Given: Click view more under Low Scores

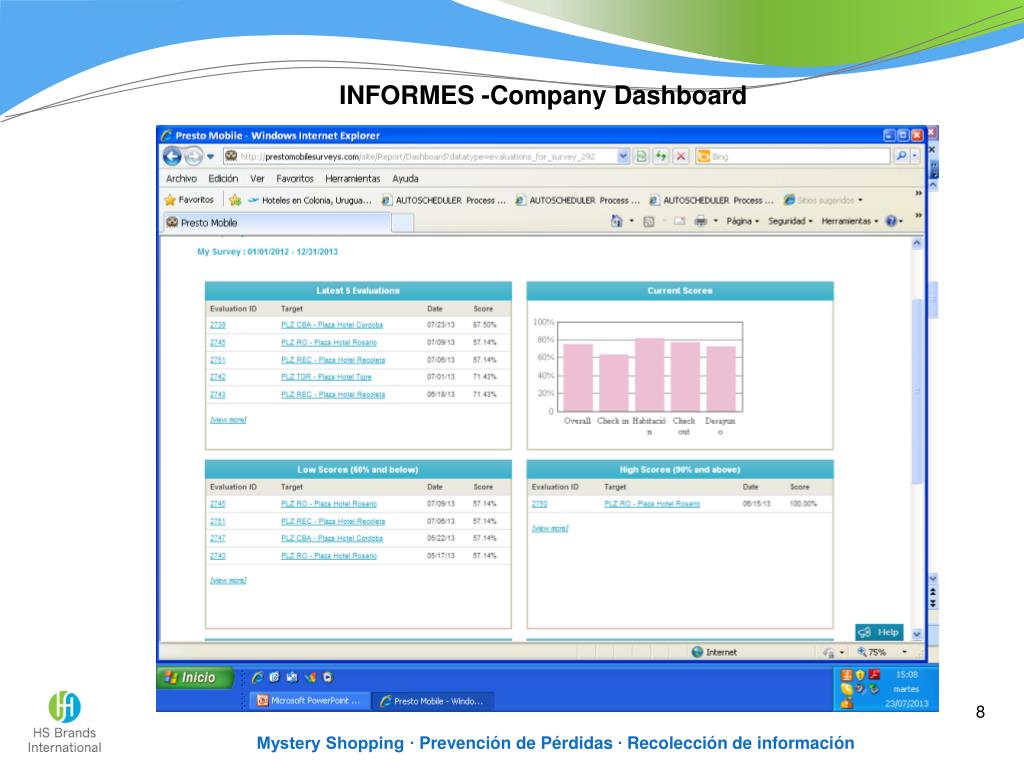Looking at the screenshot, I should 228,580.
